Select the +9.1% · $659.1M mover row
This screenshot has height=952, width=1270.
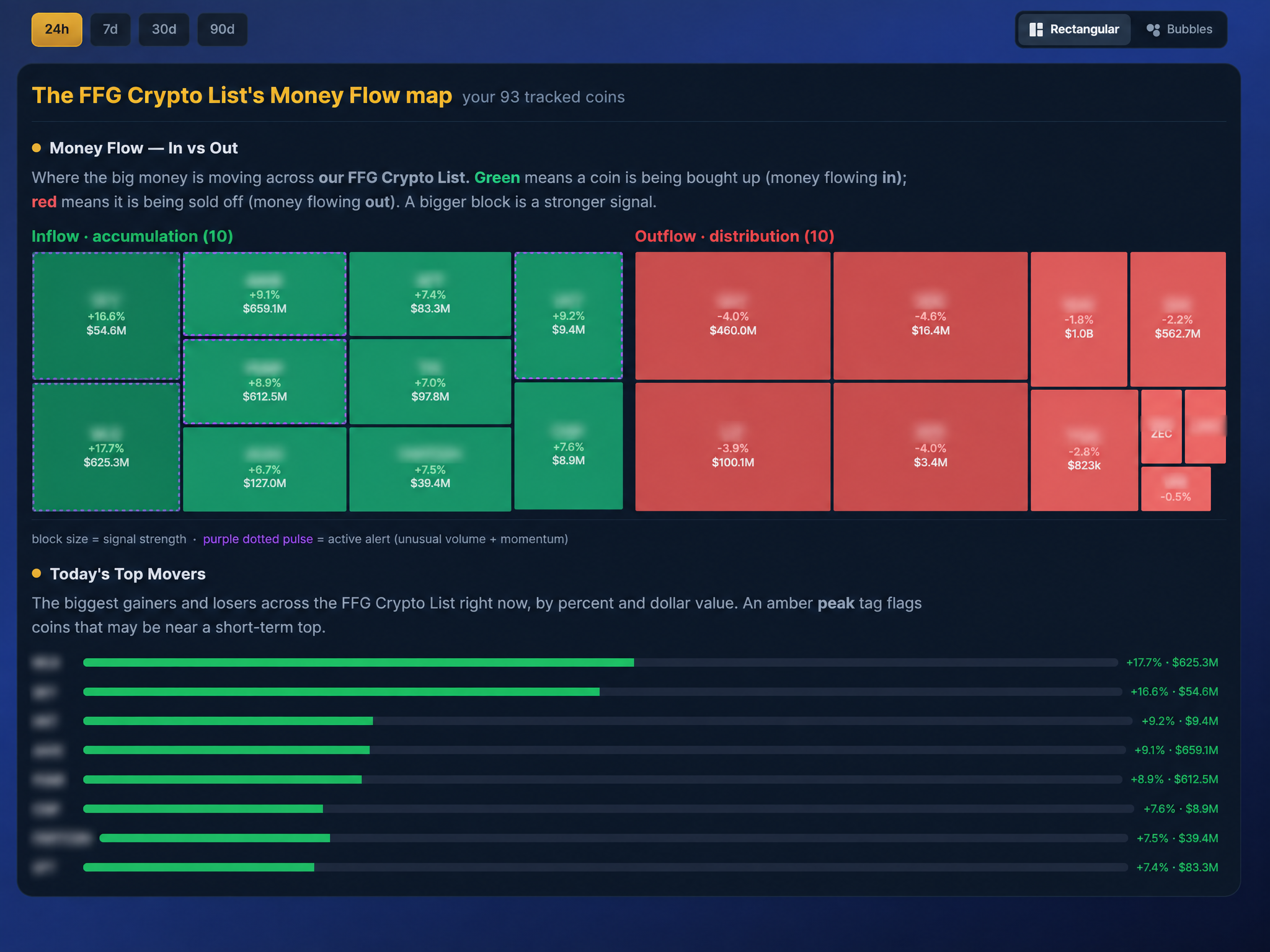pos(625,750)
